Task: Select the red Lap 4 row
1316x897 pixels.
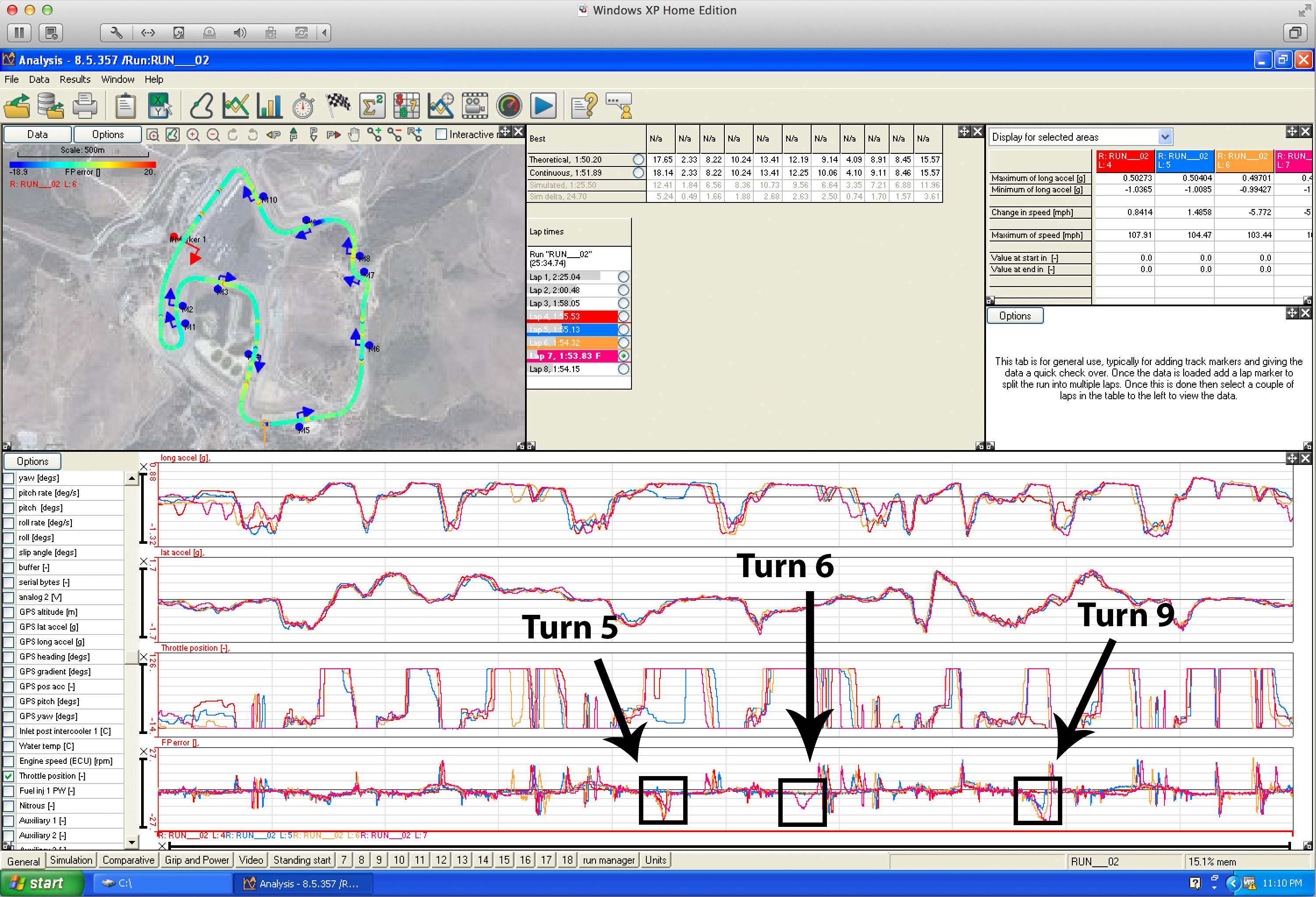Action: click(572, 316)
